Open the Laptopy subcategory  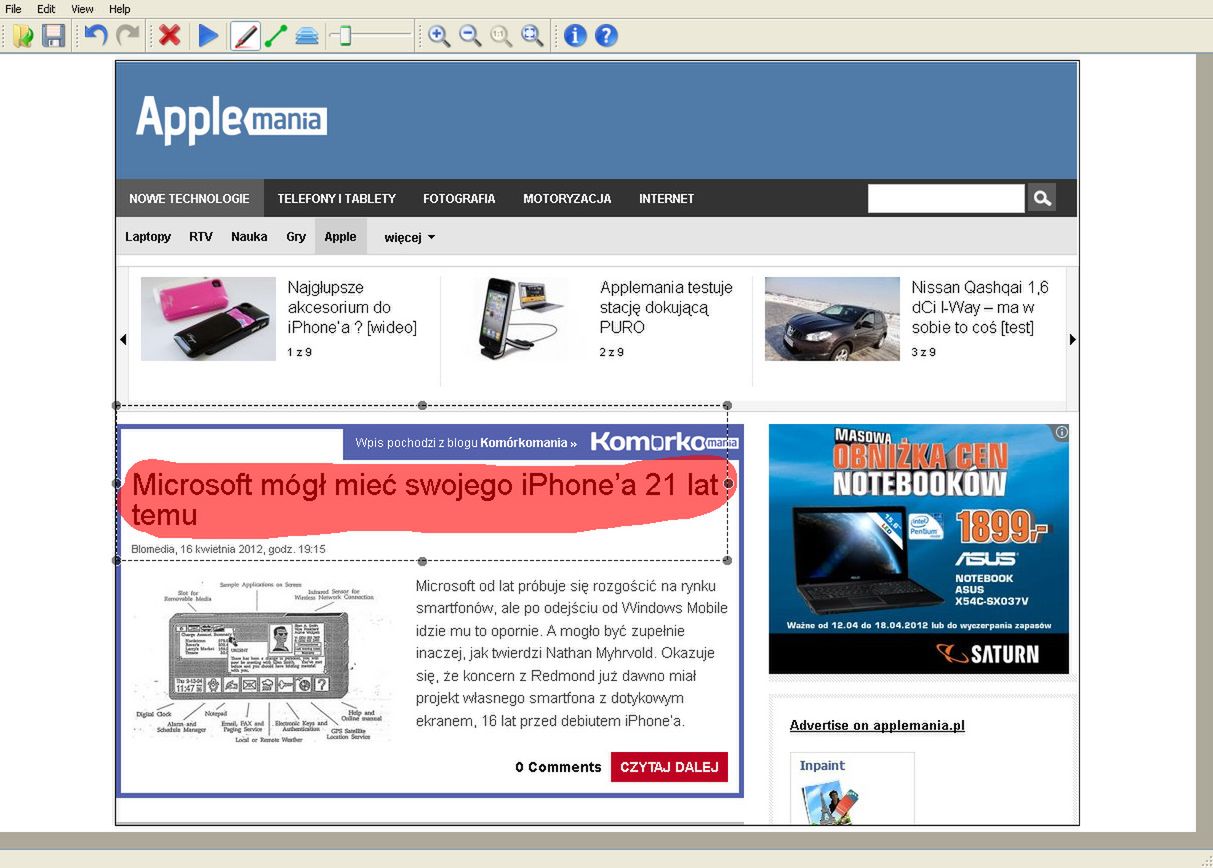tap(148, 237)
